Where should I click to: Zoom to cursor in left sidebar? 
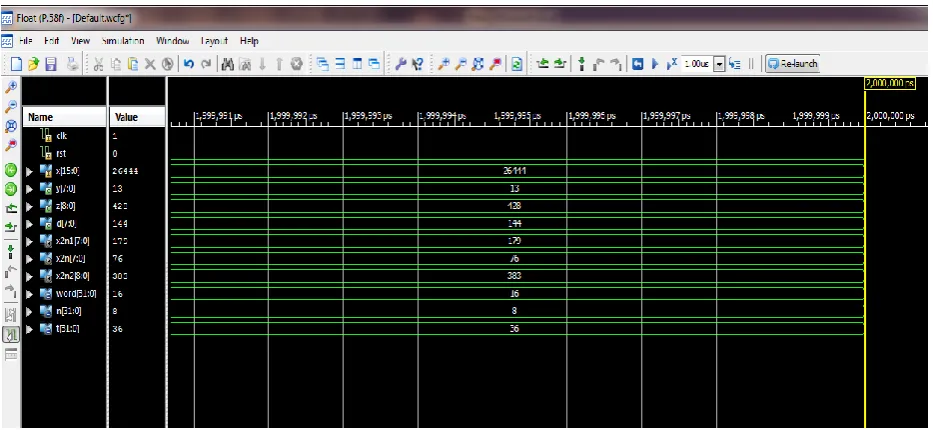point(10,145)
